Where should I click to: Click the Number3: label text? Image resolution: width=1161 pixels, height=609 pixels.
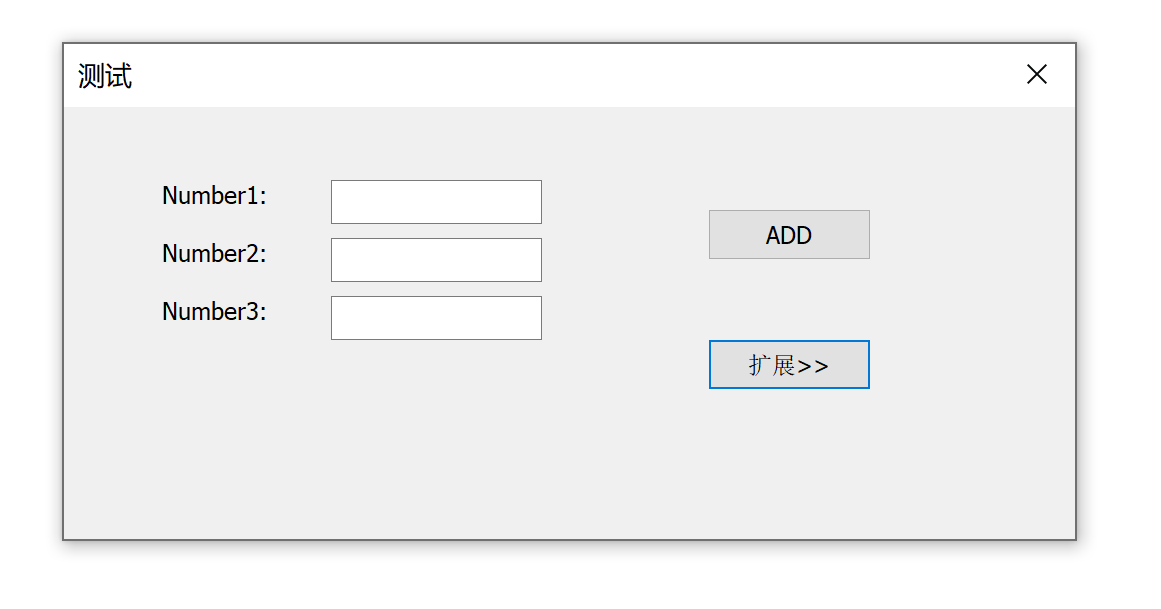tap(214, 312)
